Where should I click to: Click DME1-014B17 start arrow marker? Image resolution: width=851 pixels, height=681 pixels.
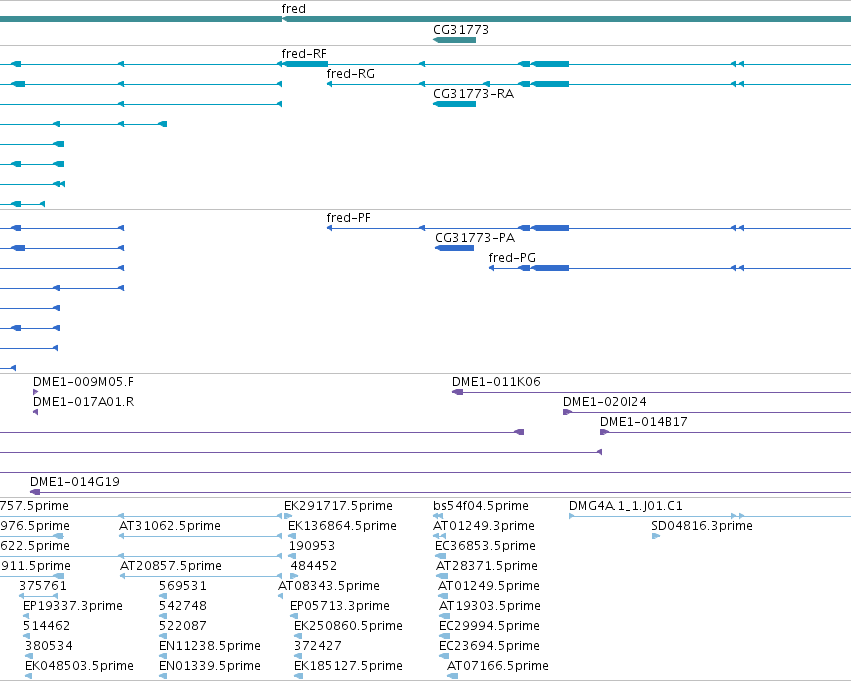(x=605, y=432)
